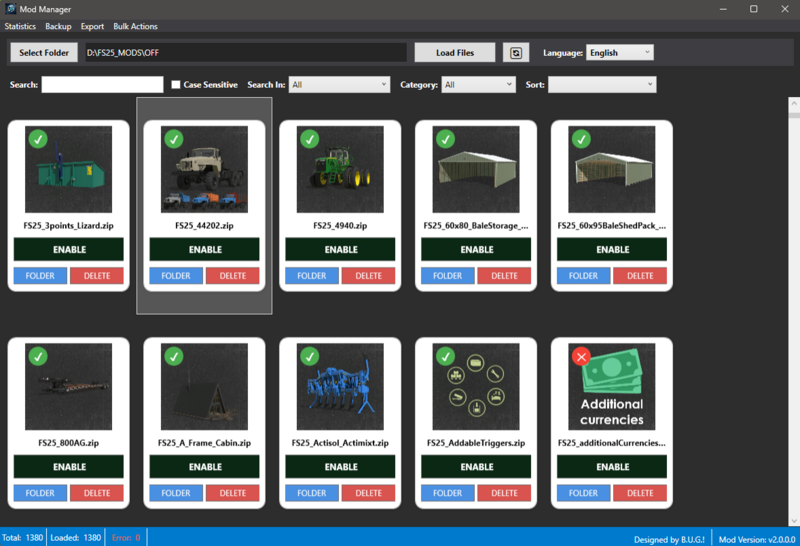Screen dimensions: 800x546
Task: Open the Bulk Actions menu
Action: [x=135, y=26]
